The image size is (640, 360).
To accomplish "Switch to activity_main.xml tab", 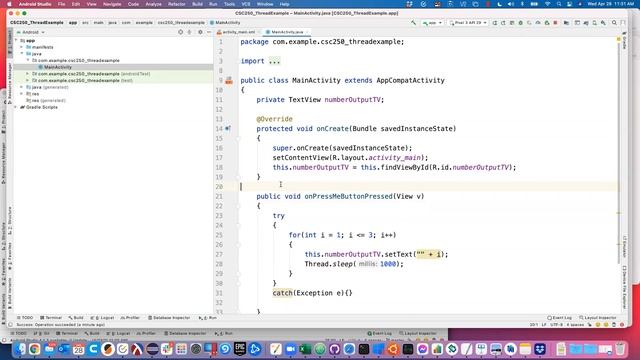I will pos(238,32).
